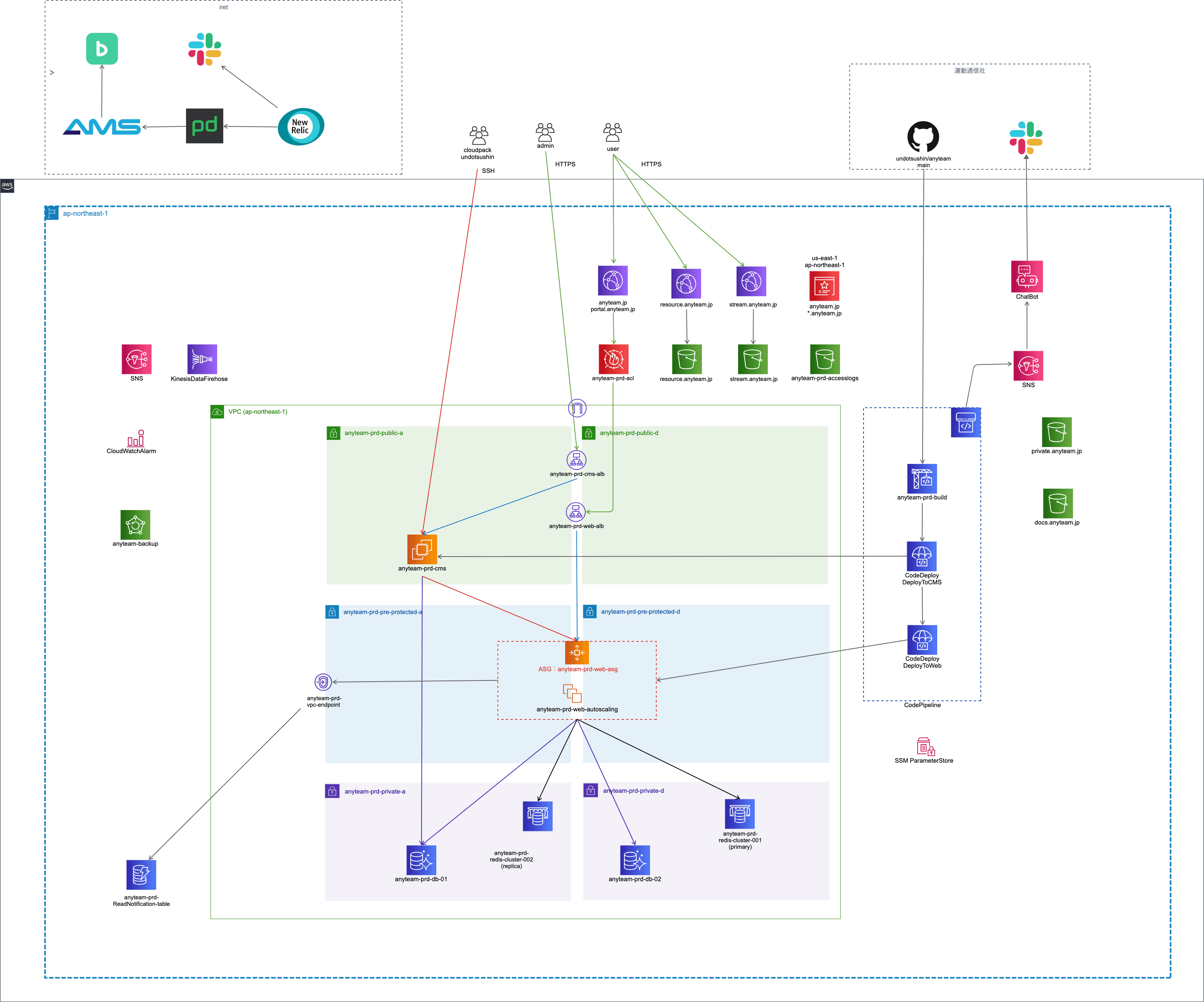
Task: Select the resource.anyteam.jp S3 bucket icon
Action: (687, 359)
